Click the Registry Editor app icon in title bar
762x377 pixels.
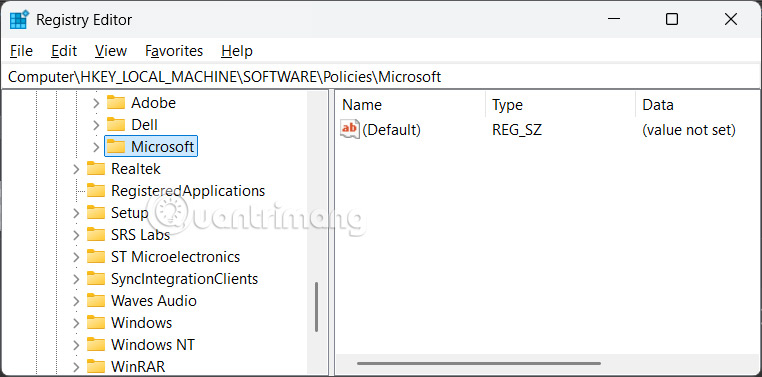(19, 20)
